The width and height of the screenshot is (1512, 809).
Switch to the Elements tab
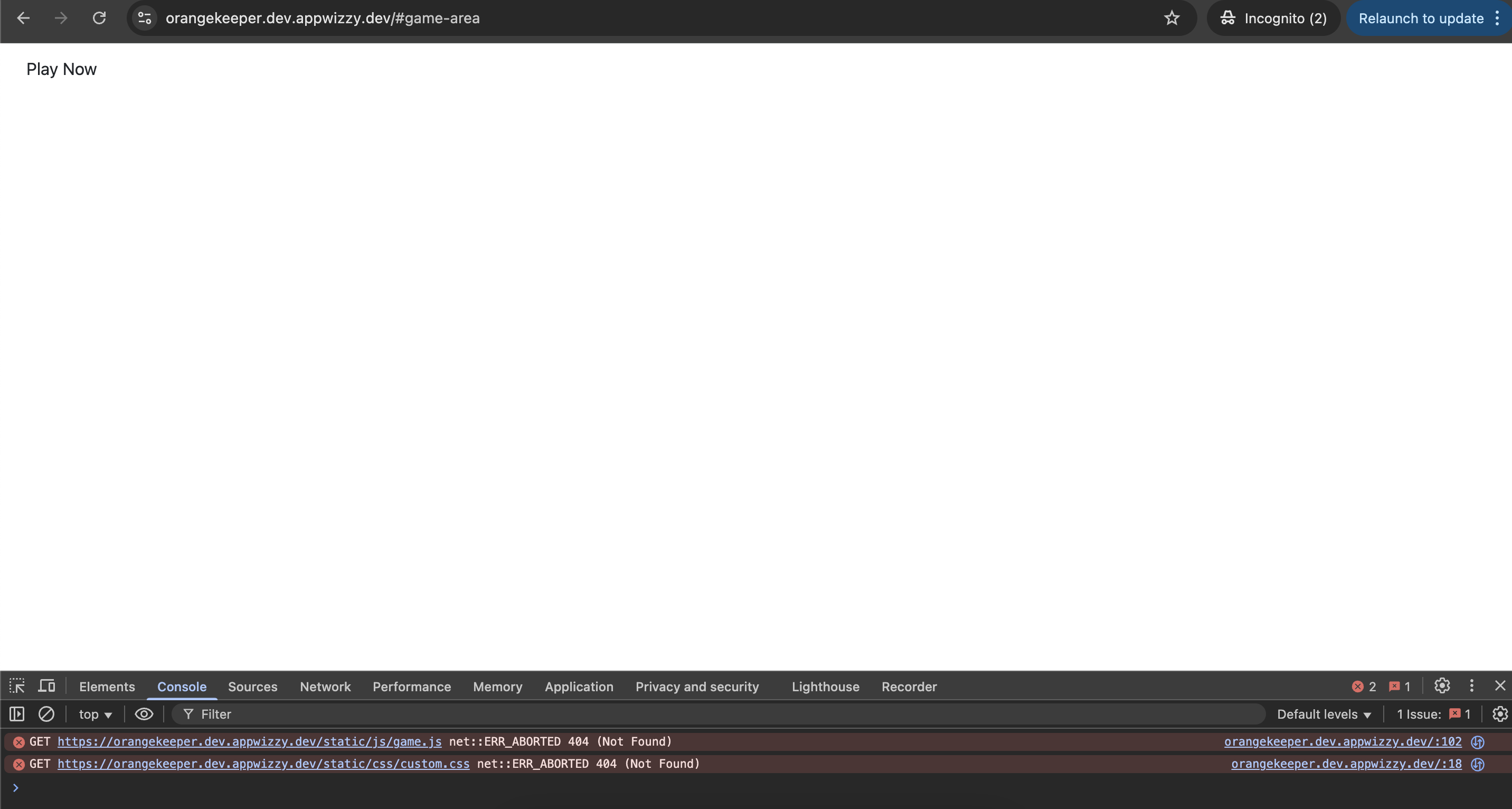[x=107, y=687]
